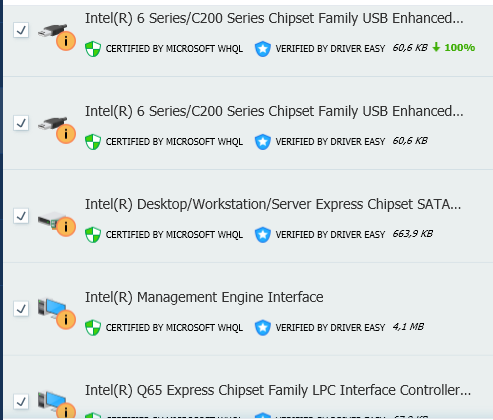Image resolution: width=493 pixels, height=420 pixels.
Task: Click the green WHQL shield for Management Engine Interface
Action: [93, 328]
